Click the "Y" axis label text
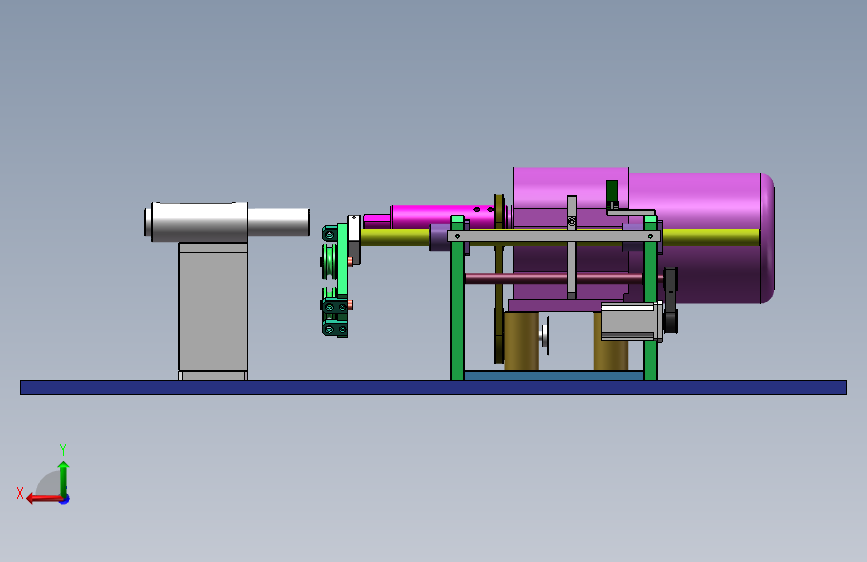This screenshot has width=867, height=562. click(x=63, y=449)
